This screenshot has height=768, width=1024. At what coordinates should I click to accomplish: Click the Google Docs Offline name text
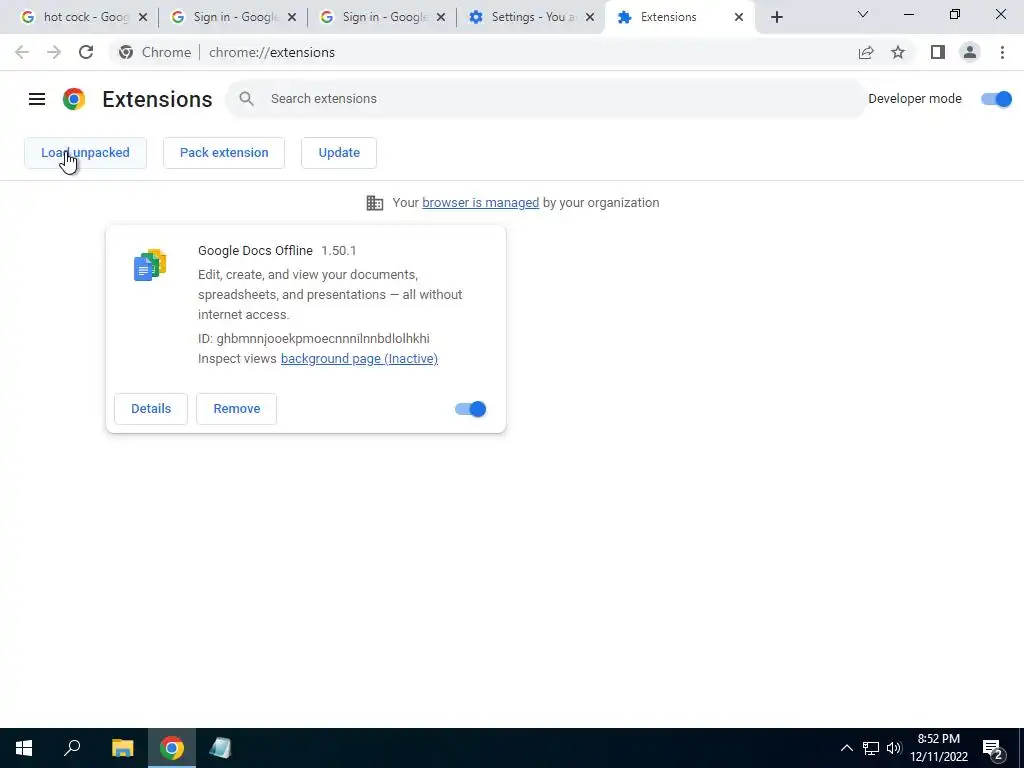(255, 251)
